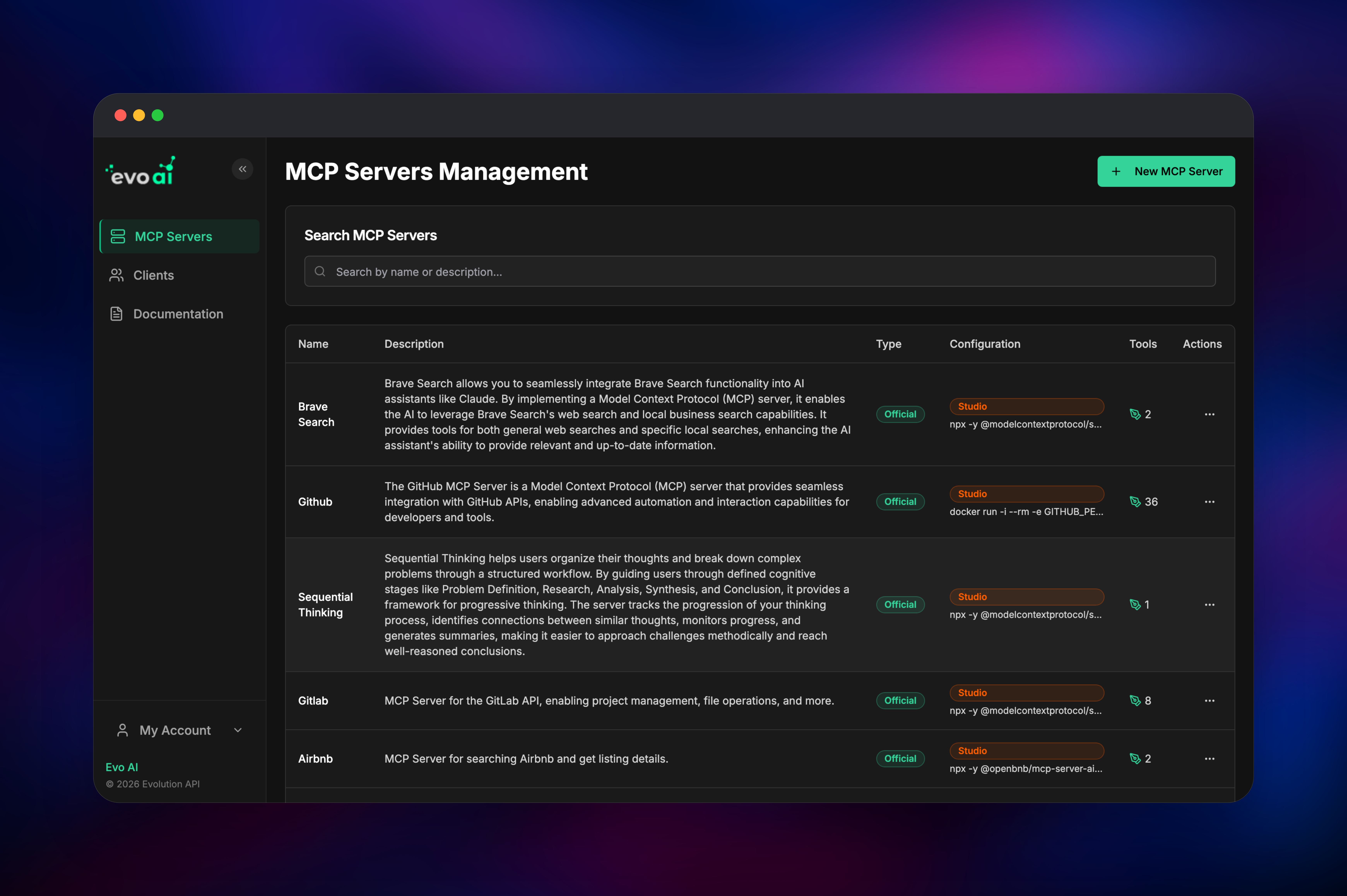
Task: Click the tools tag icon in Airbnb row
Action: [x=1135, y=759]
